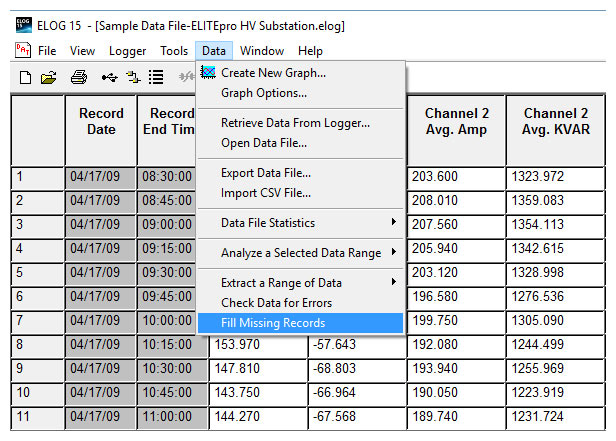
Task: Open the Tools menu
Action: (174, 51)
